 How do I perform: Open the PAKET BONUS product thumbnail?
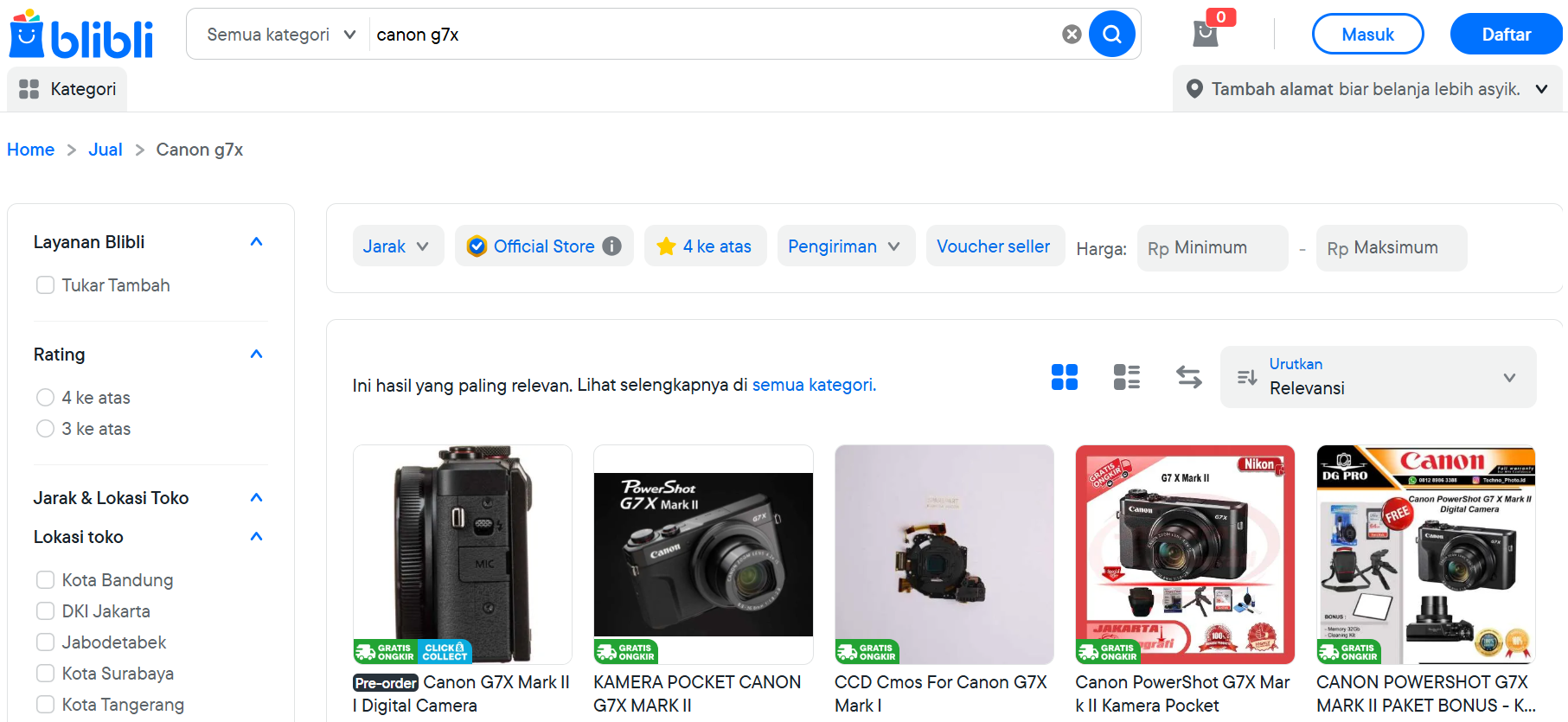[1426, 554]
